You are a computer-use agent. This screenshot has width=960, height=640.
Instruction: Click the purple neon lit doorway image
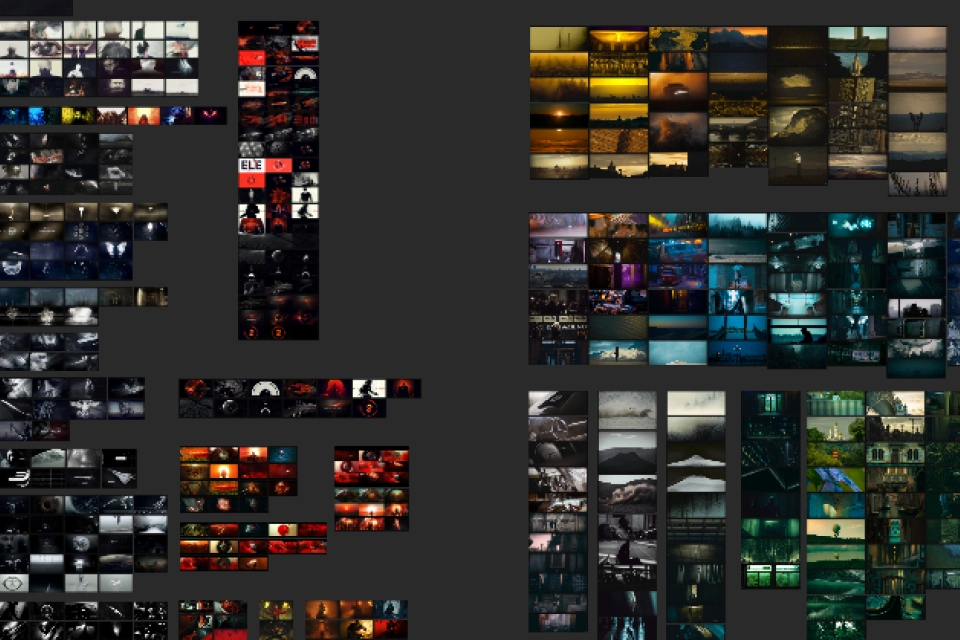pyautogui.click(x=618, y=276)
